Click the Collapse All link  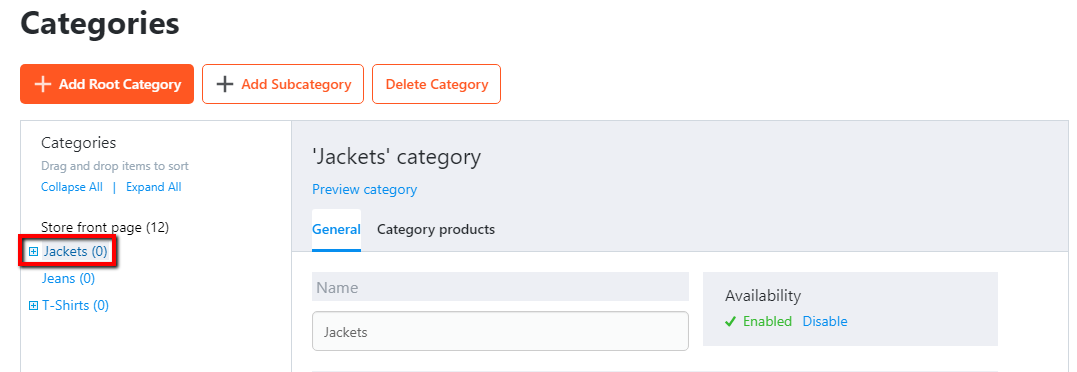pos(72,187)
